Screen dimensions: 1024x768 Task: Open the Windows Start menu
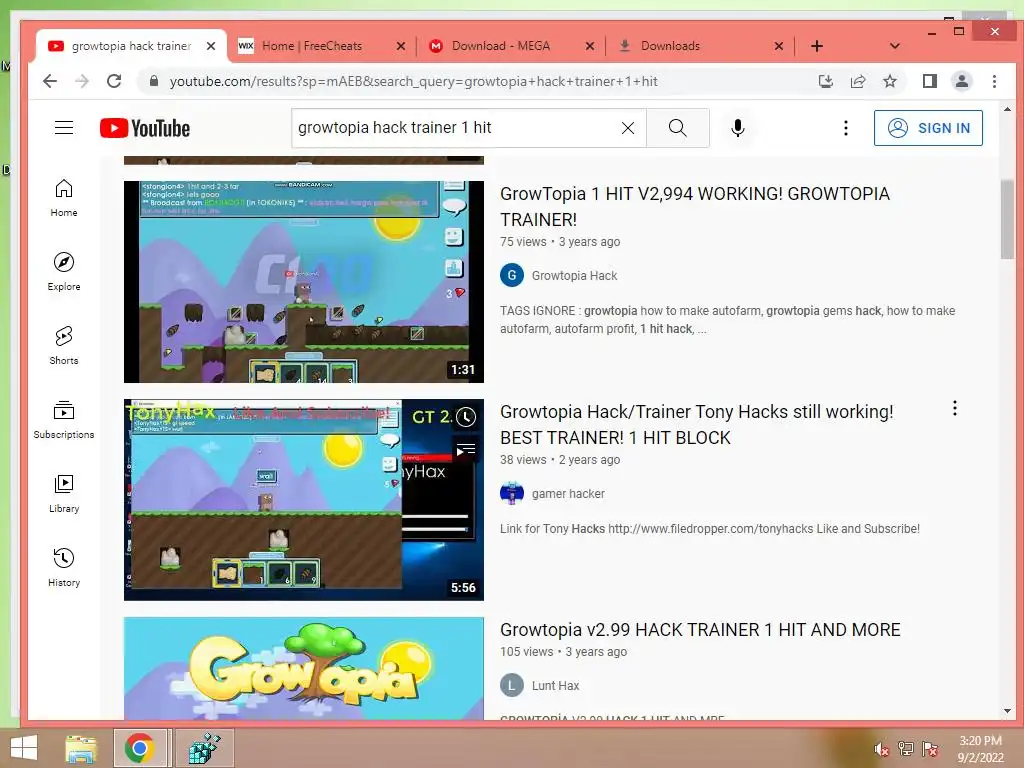coord(24,748)
